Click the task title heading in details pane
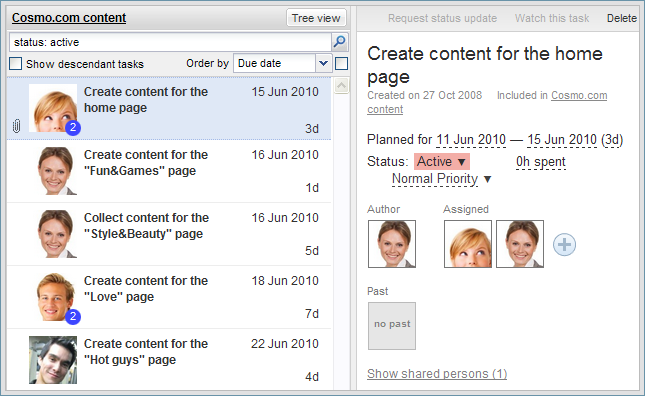The height and width of the screenshot is (396, 645). pyautogui.click(x=485, y=65)
